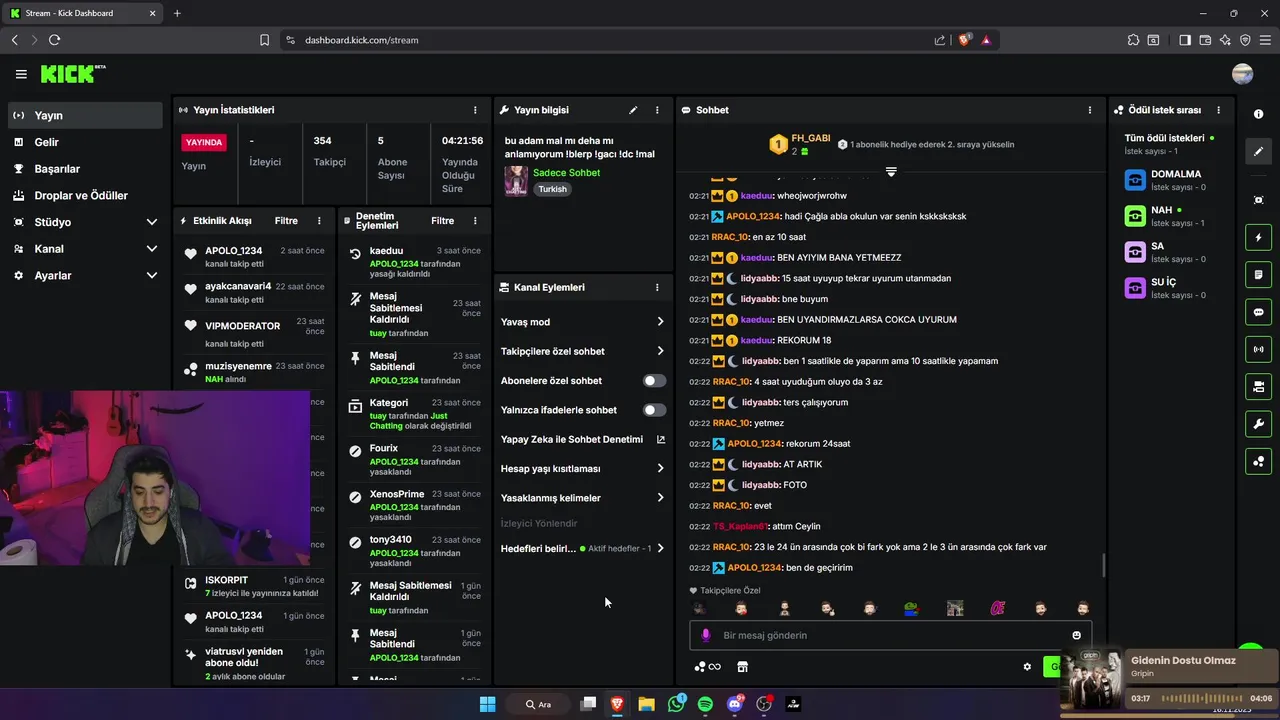The image size is (1280, 720).
Task: Go to Droplar ve Ödüller in the sidebar
Action: 85,195
